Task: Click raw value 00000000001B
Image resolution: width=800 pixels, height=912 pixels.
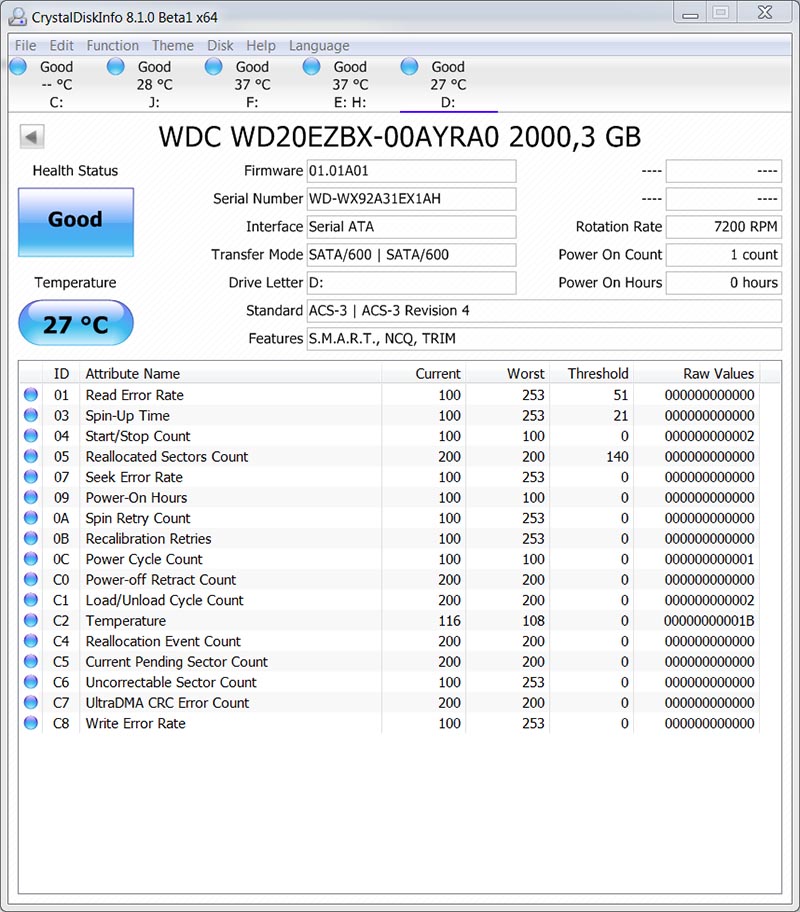Action: click(x=709, y=621)
